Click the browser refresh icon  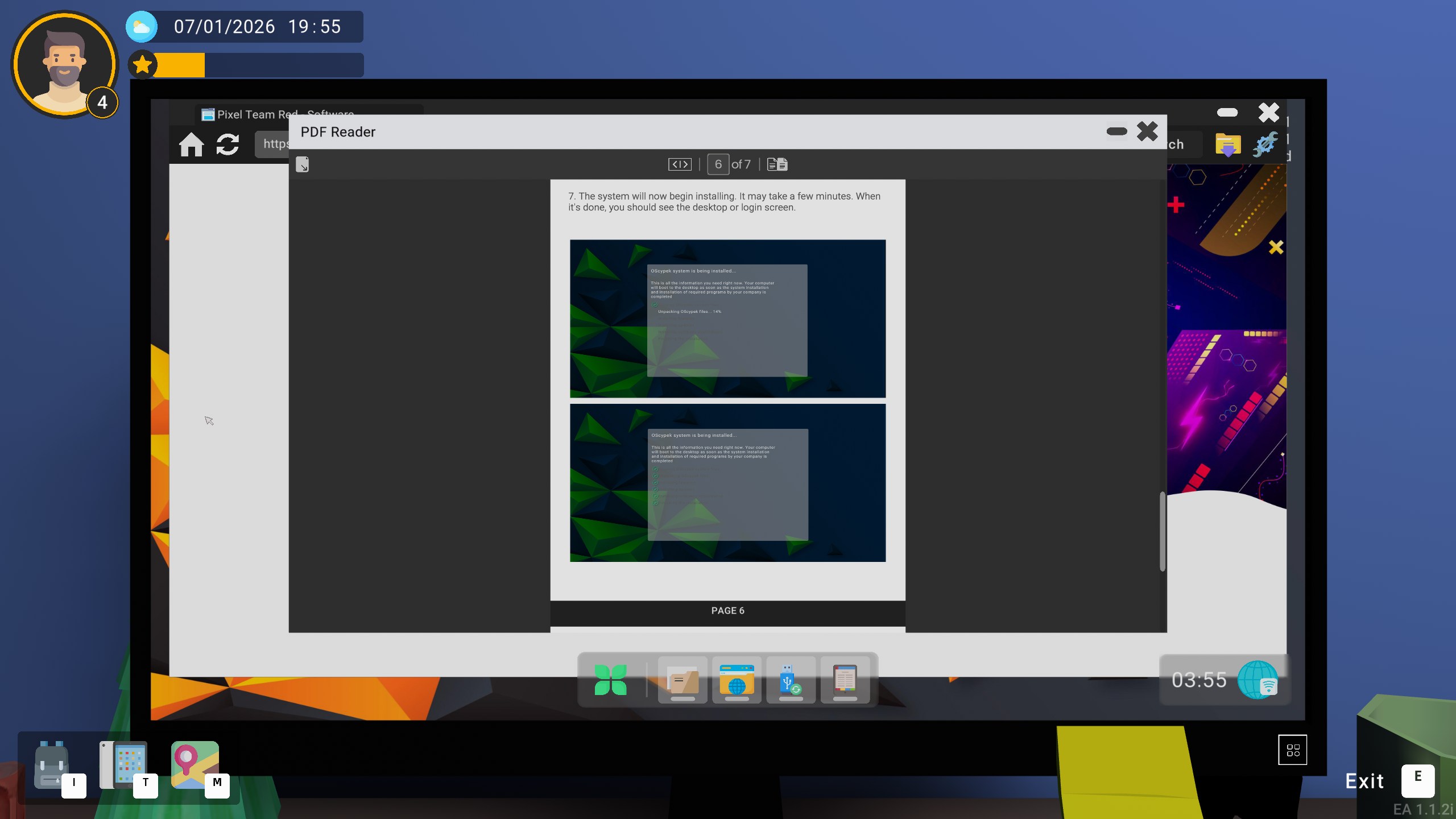pyautogui.click(x=227, y=144)
